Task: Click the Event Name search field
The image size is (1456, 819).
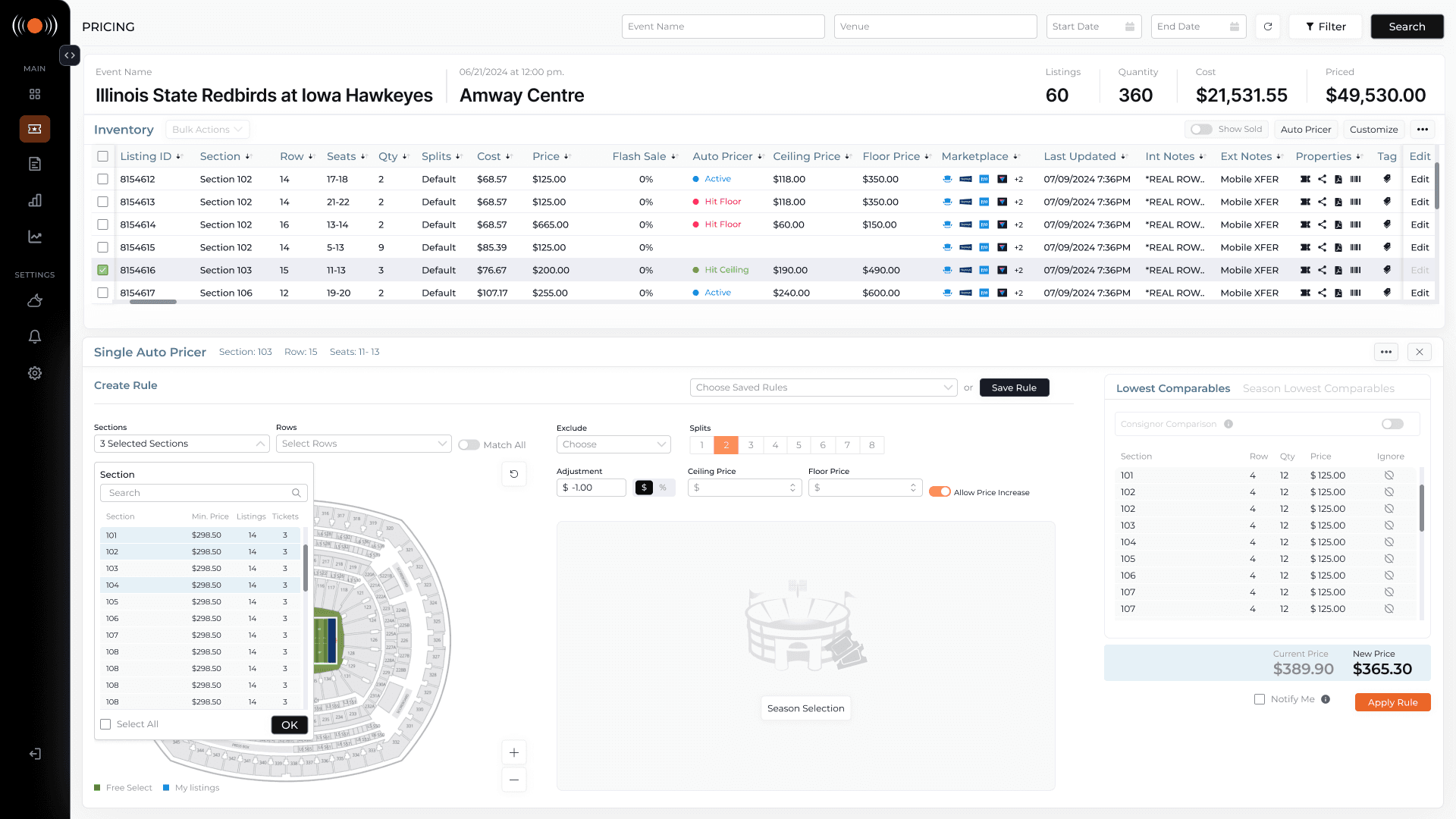Action: [723, 27]
